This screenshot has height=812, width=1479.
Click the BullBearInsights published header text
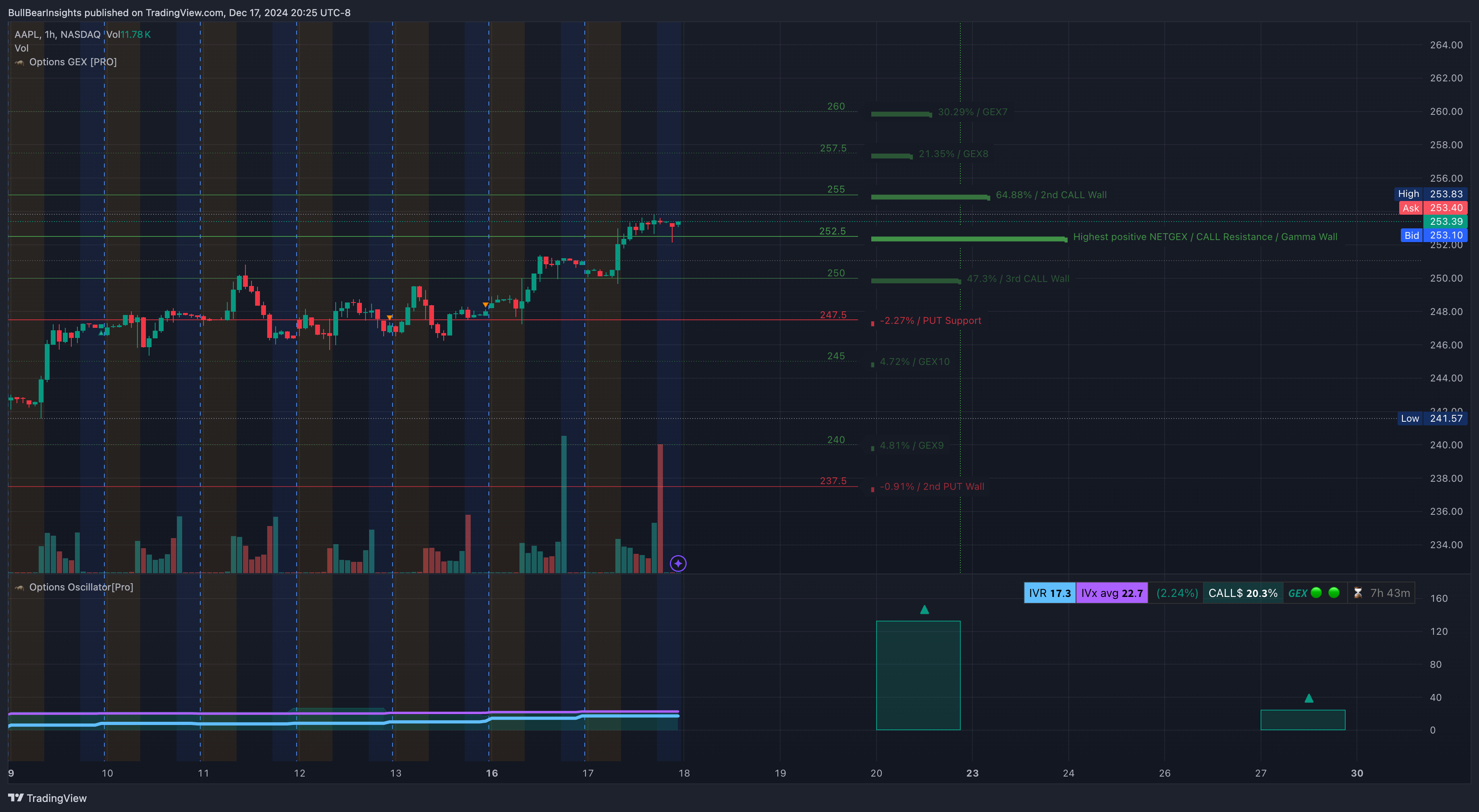tap(179, 12)
